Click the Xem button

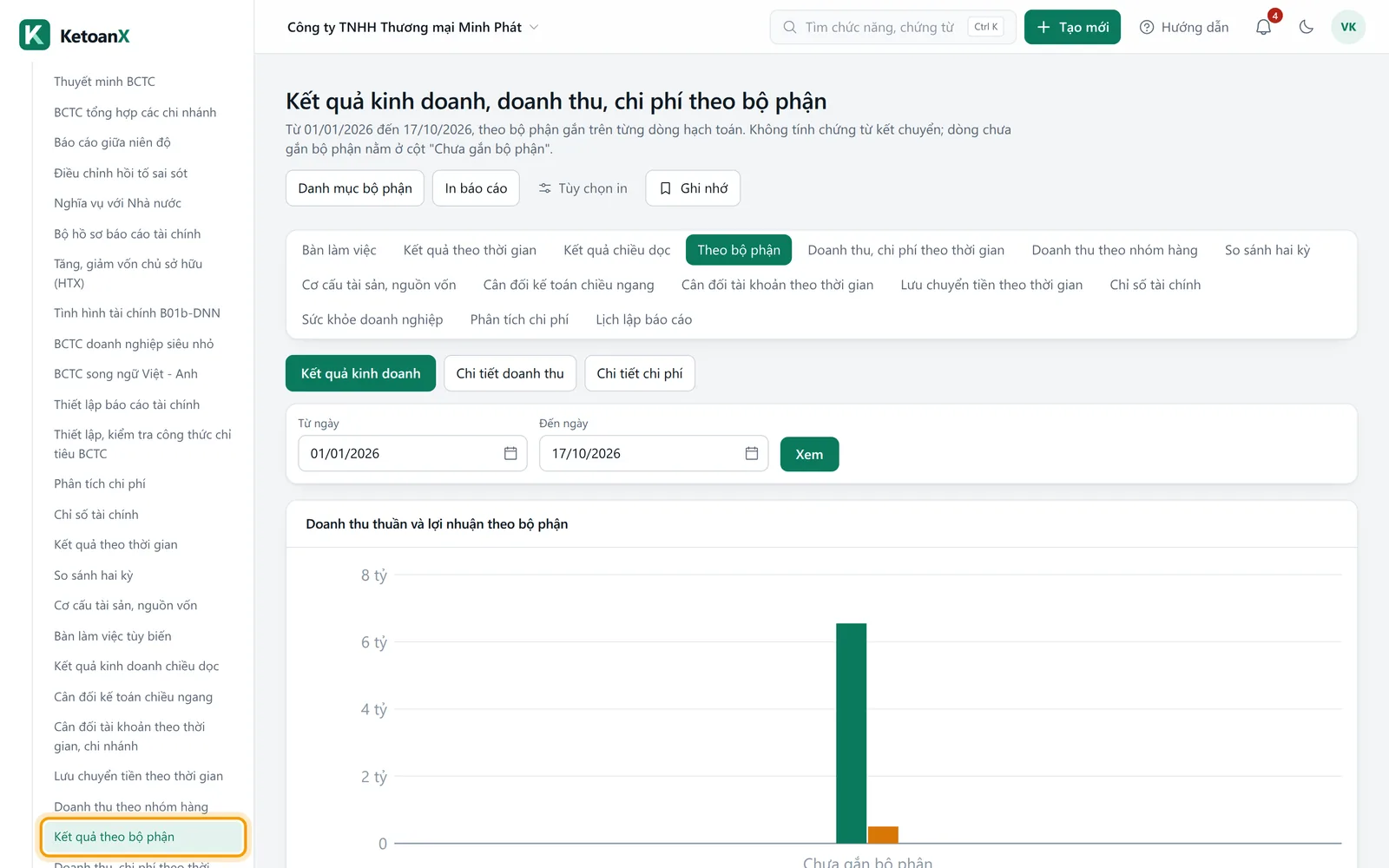pyautogui.click(x=809, y=454)
